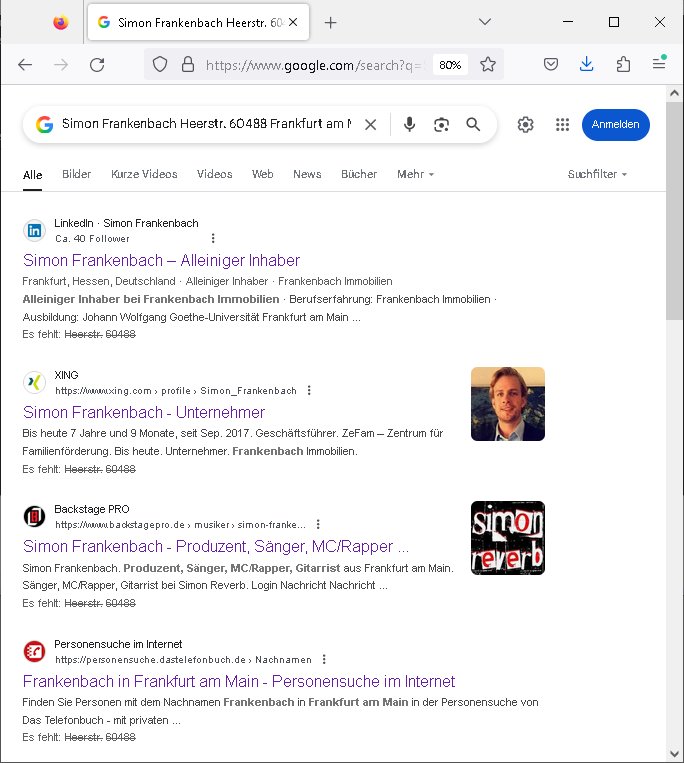Image resolution: width=684 pixels, height=763 pixels.
Task: Expand the Mehr dropdown menu
Action: (415, 174)
